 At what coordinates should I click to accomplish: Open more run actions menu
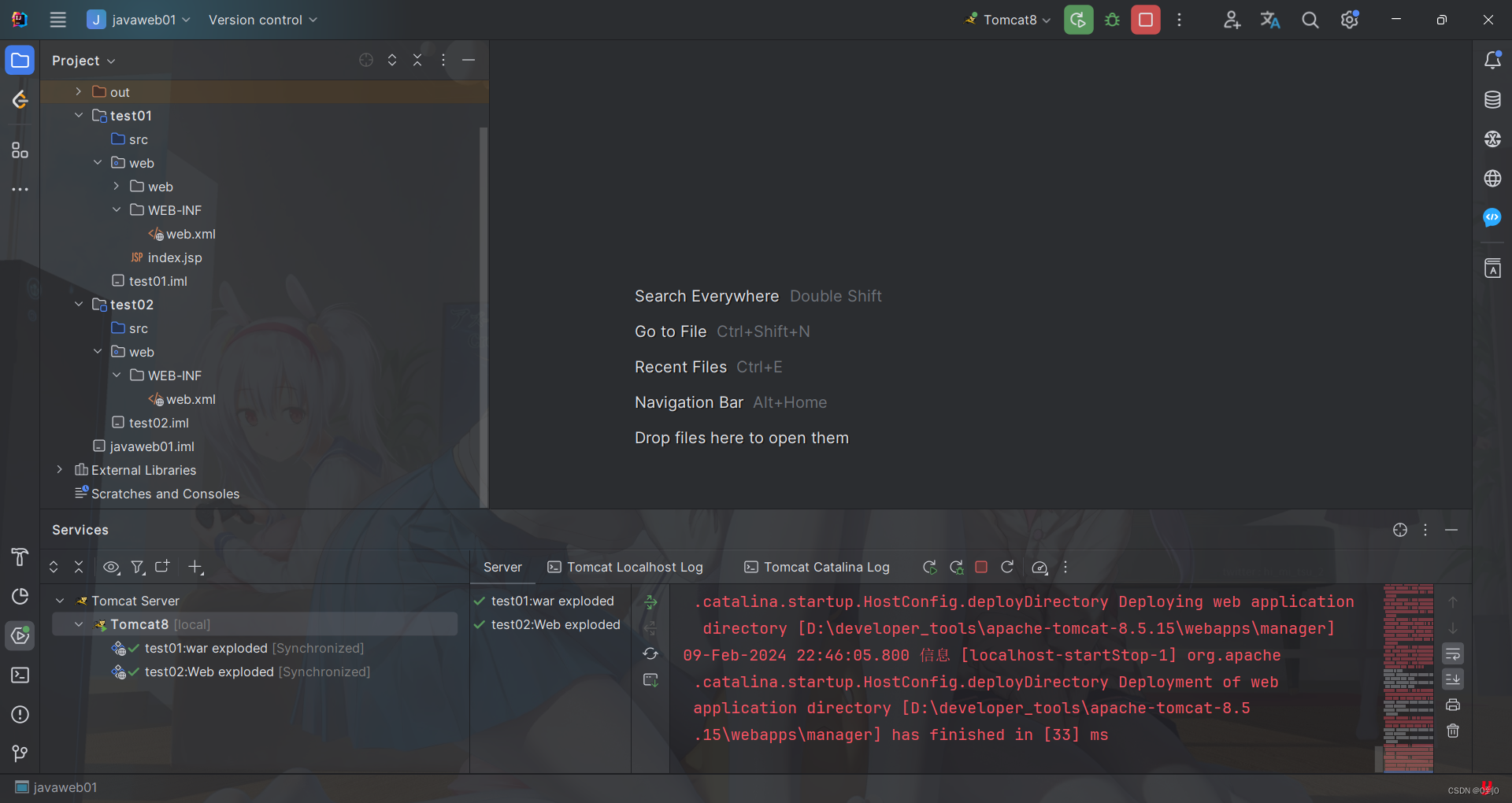pyautogui.click(x=1179, y=20)
